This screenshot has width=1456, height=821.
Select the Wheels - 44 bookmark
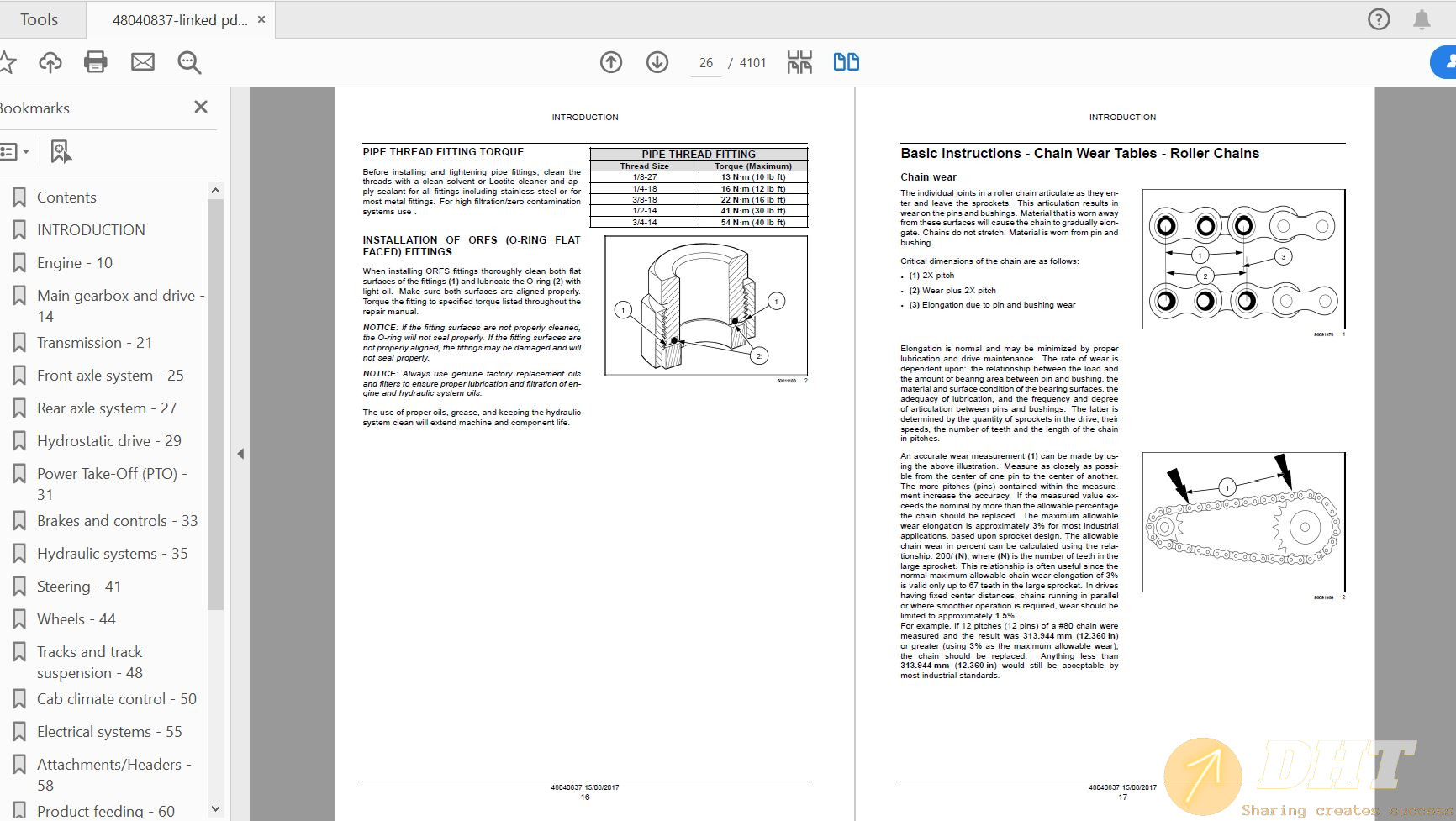pos(76,619)
